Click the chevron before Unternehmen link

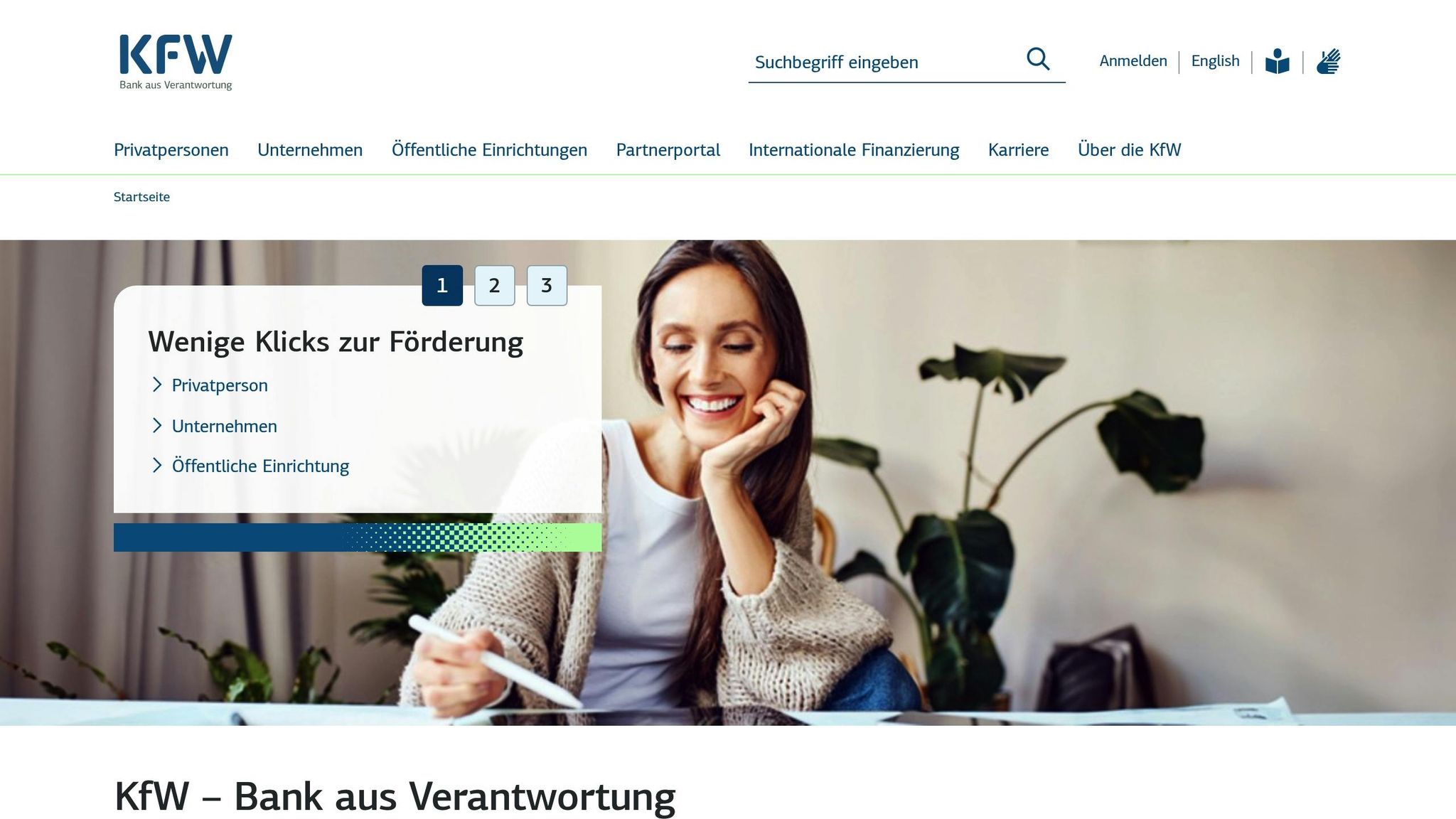[157, 425]
